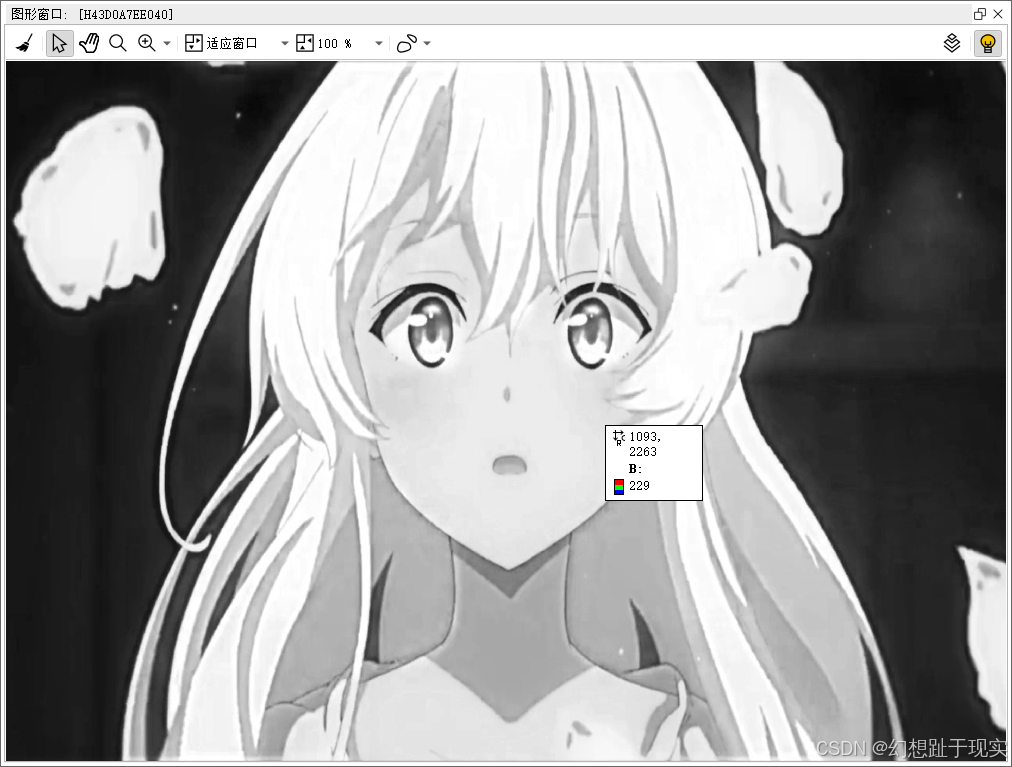Open the zoom-in tool dropdown arrow

167,44
